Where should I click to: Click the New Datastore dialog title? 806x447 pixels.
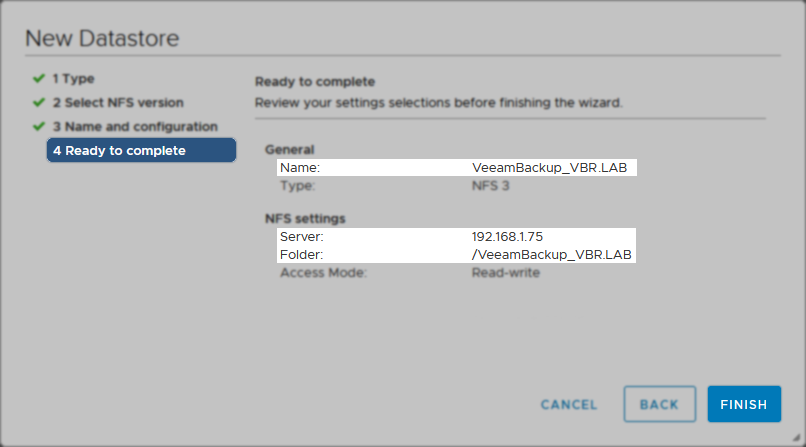(x=102, y=38)
